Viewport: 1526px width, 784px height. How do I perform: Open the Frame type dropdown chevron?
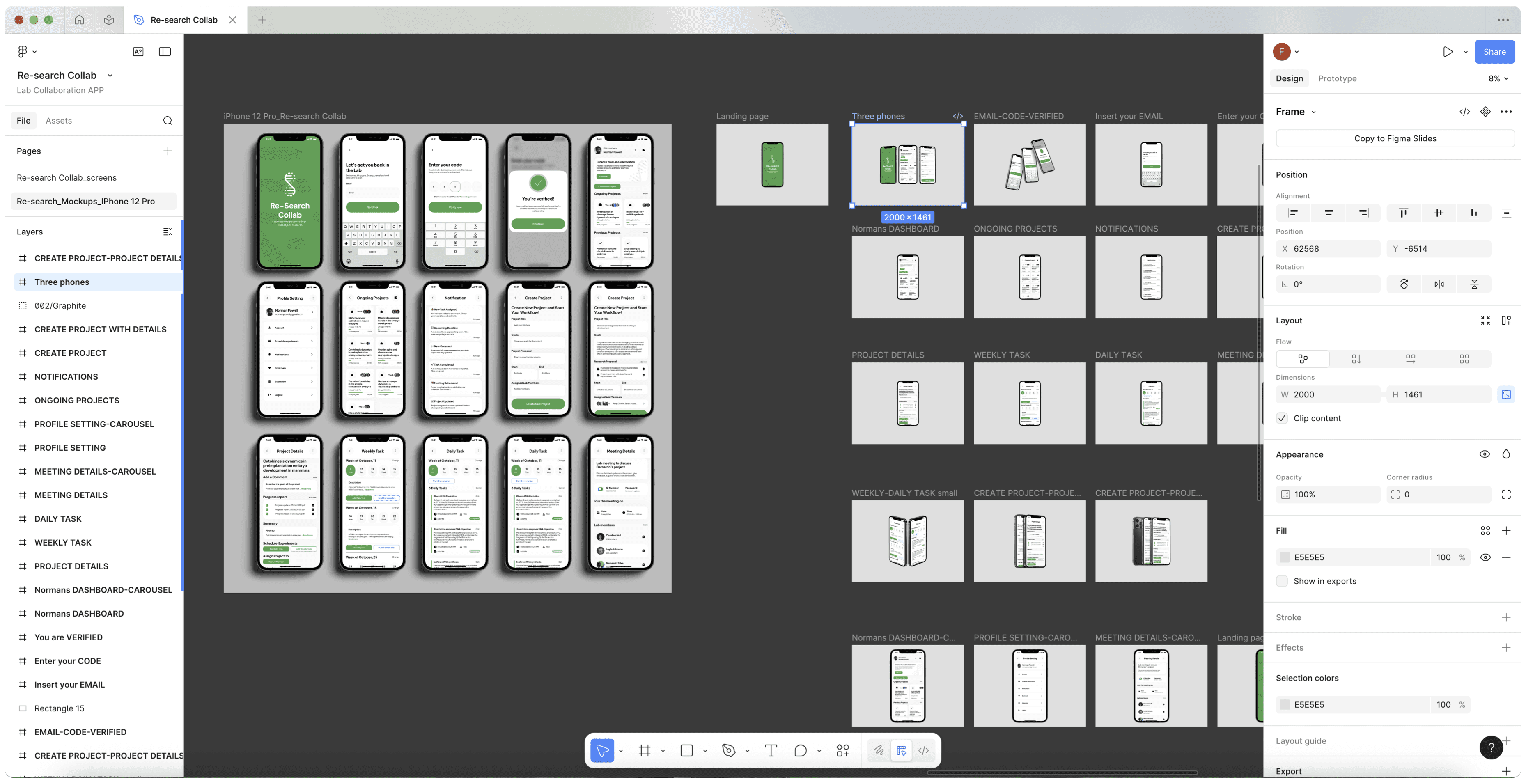(x=1313, y=112)
